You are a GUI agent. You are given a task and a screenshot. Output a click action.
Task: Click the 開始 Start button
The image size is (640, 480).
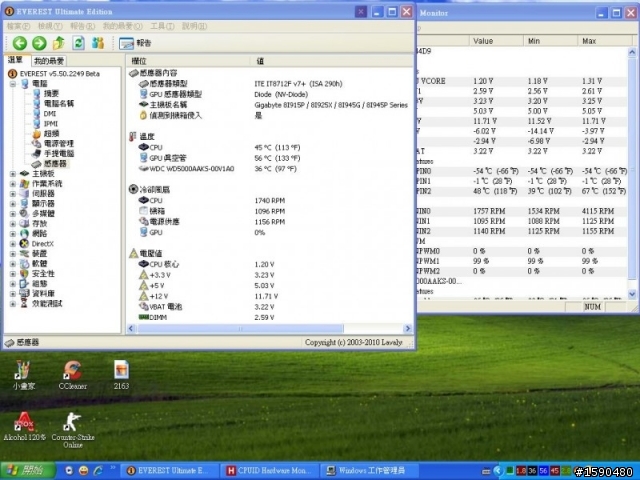click(x=28, y=471)
